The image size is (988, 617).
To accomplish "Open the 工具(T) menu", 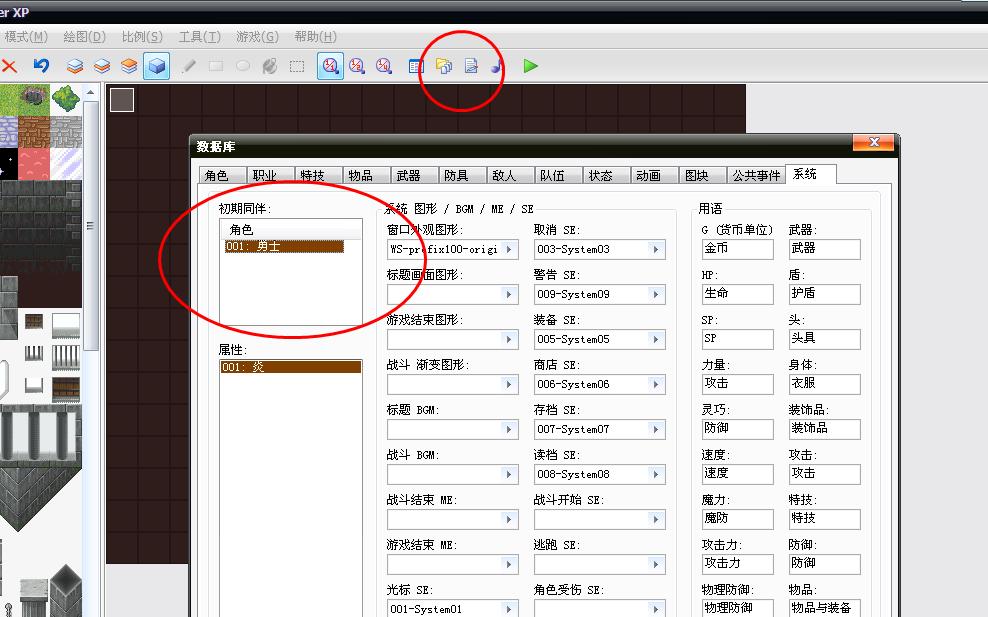I will click(x=200, y=37).
